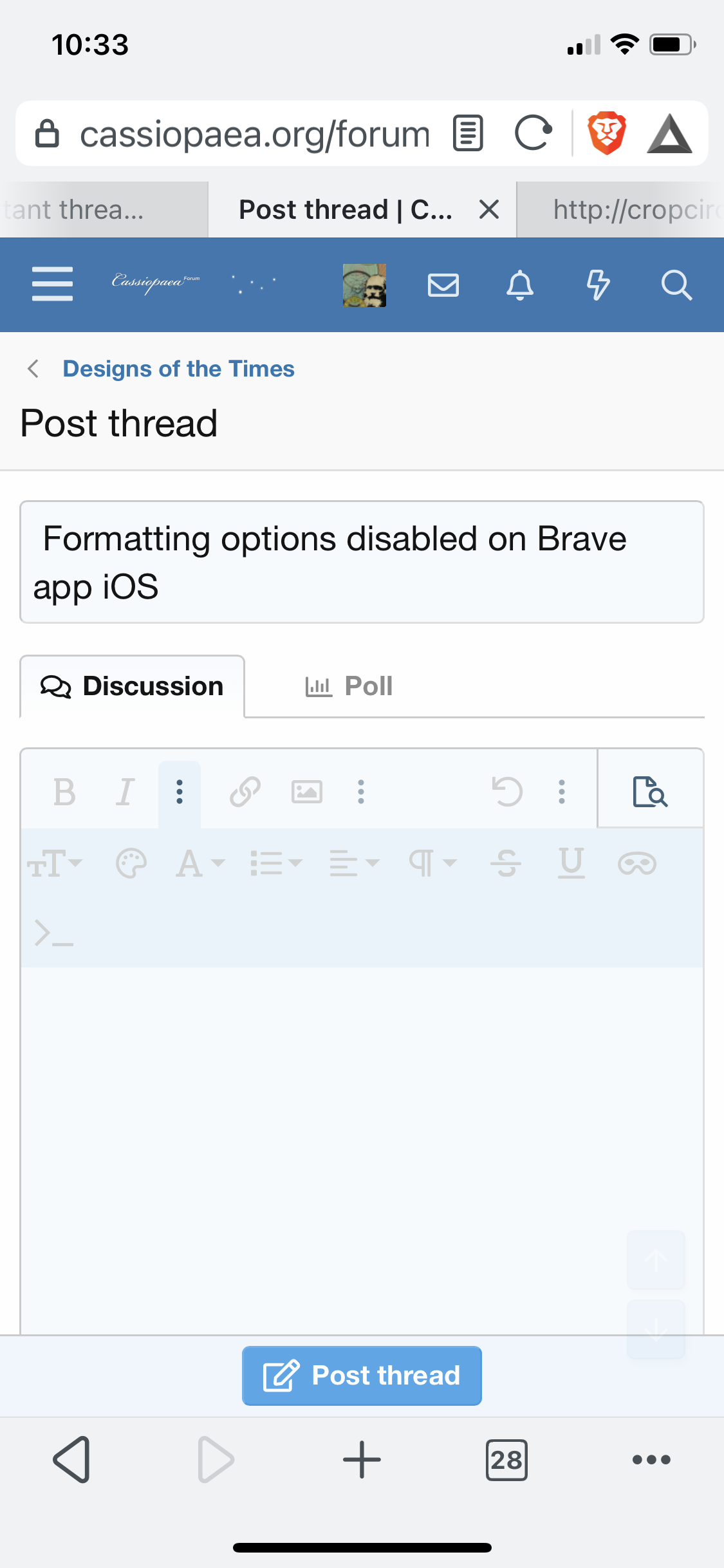Submit with the Post thread button
The width and height of the screenshot is (724, 1568).
click(362, 1376)
